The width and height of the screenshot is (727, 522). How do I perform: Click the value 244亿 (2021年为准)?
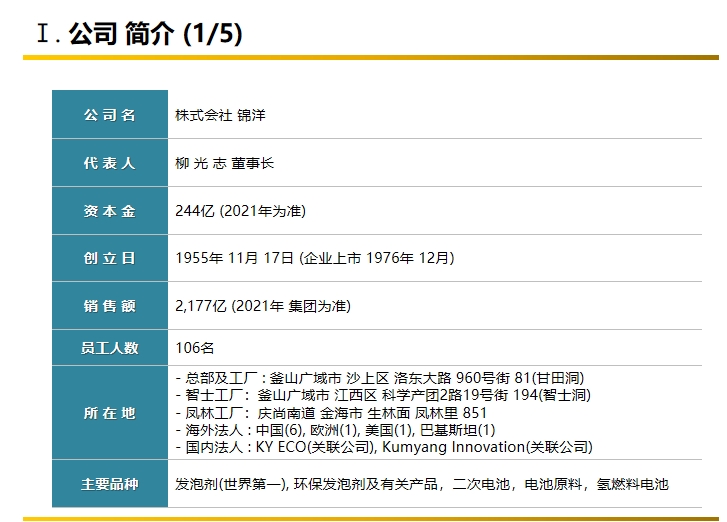click(240, 211)
